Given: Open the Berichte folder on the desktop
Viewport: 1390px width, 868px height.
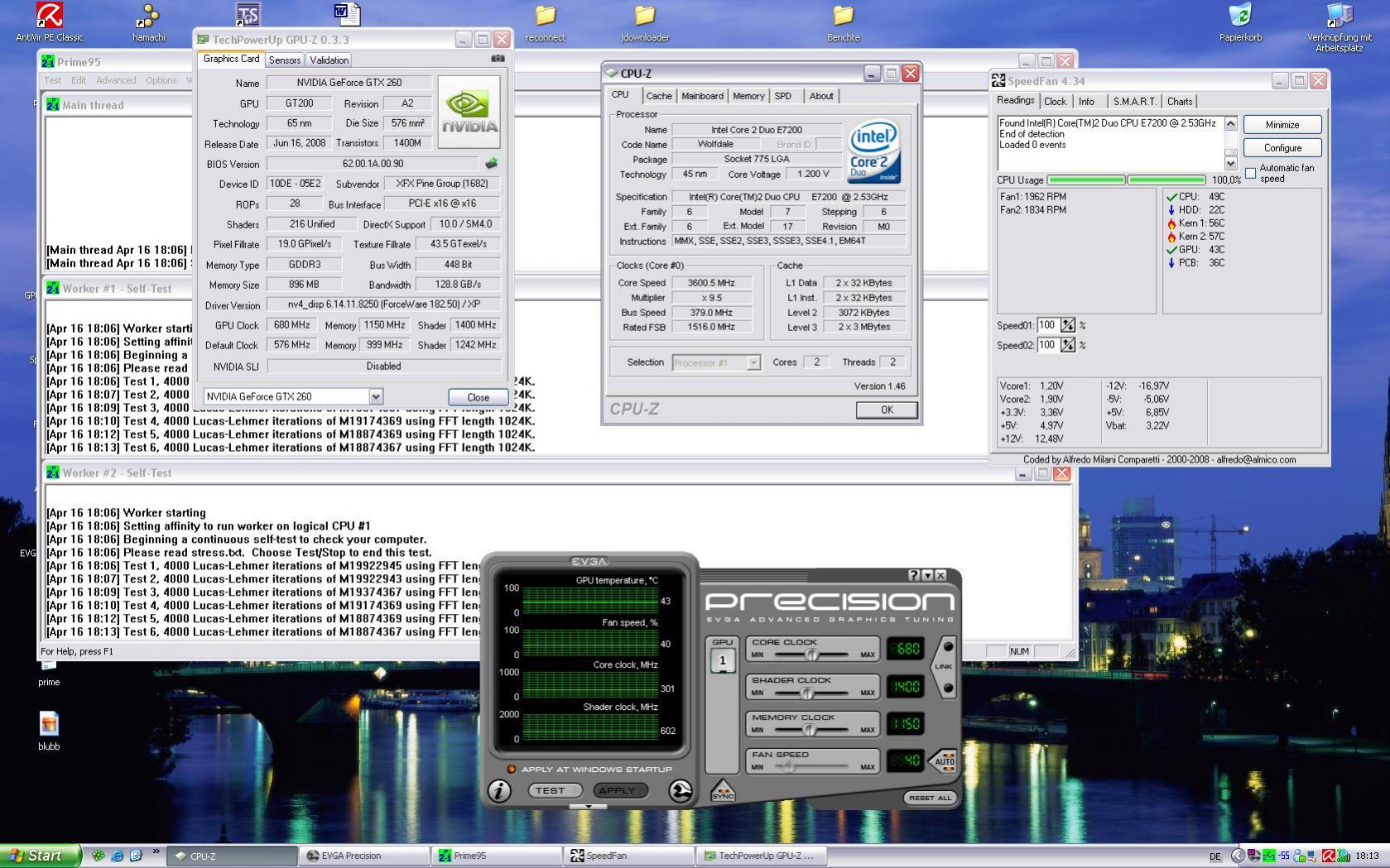Looking at the screenshot, I should [844, 22].
